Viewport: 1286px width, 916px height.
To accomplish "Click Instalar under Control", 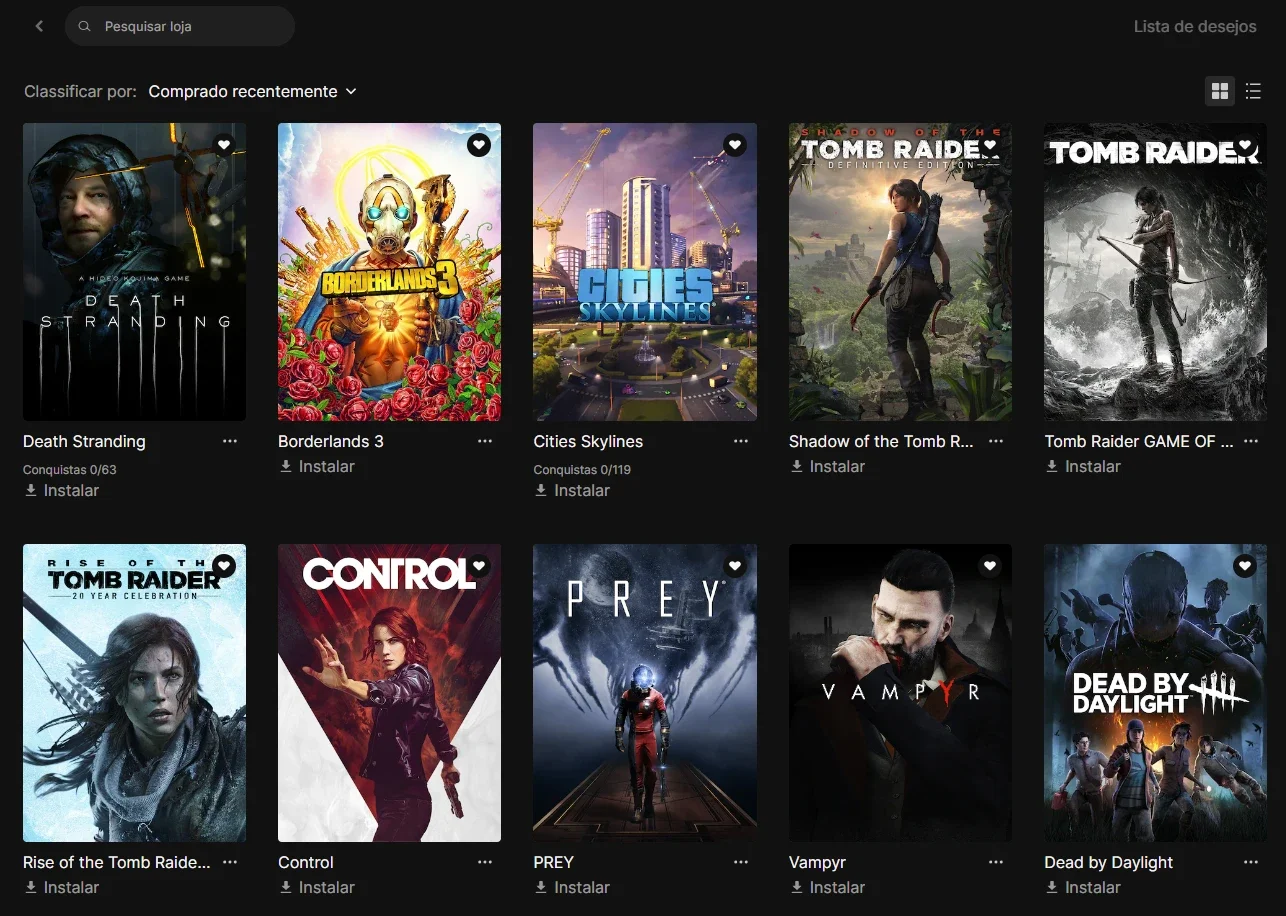I will 317,887.
